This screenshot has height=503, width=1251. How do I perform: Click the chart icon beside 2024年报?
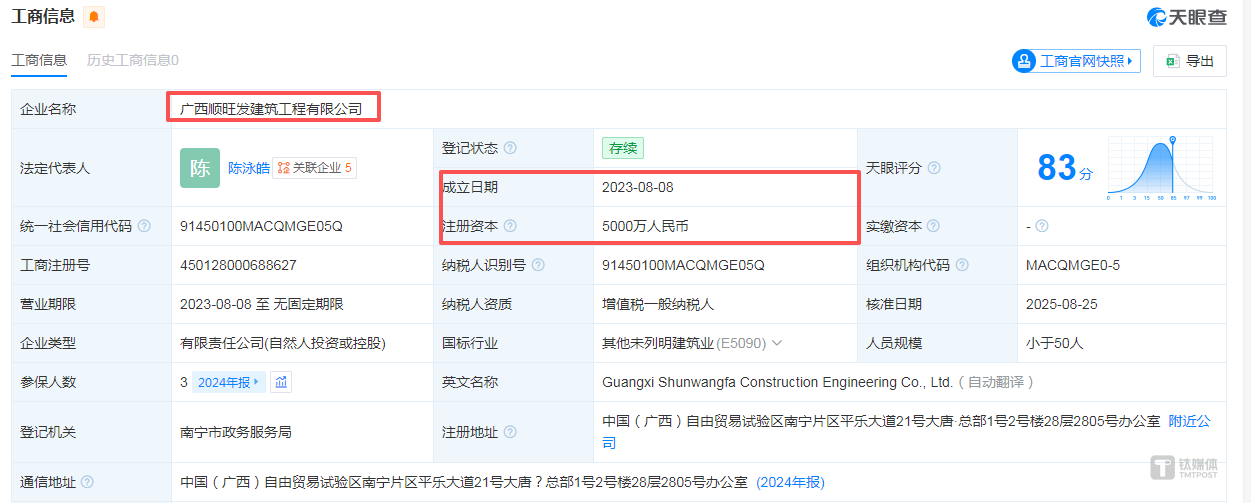281,382
